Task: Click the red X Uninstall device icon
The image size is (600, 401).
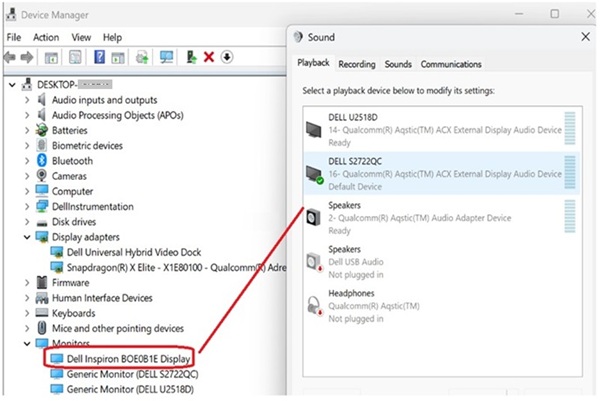Action: tap(209, 57)
